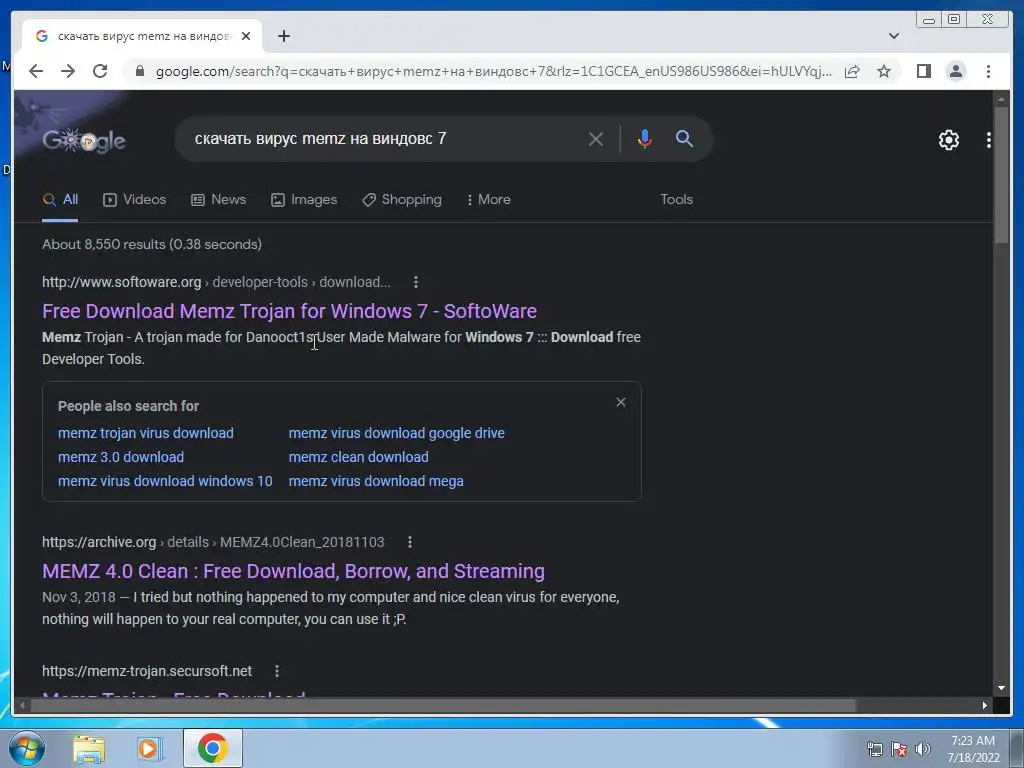1024x768 pixels.
Task: Bookmark this page with the star icon
Action: (884, 71)
